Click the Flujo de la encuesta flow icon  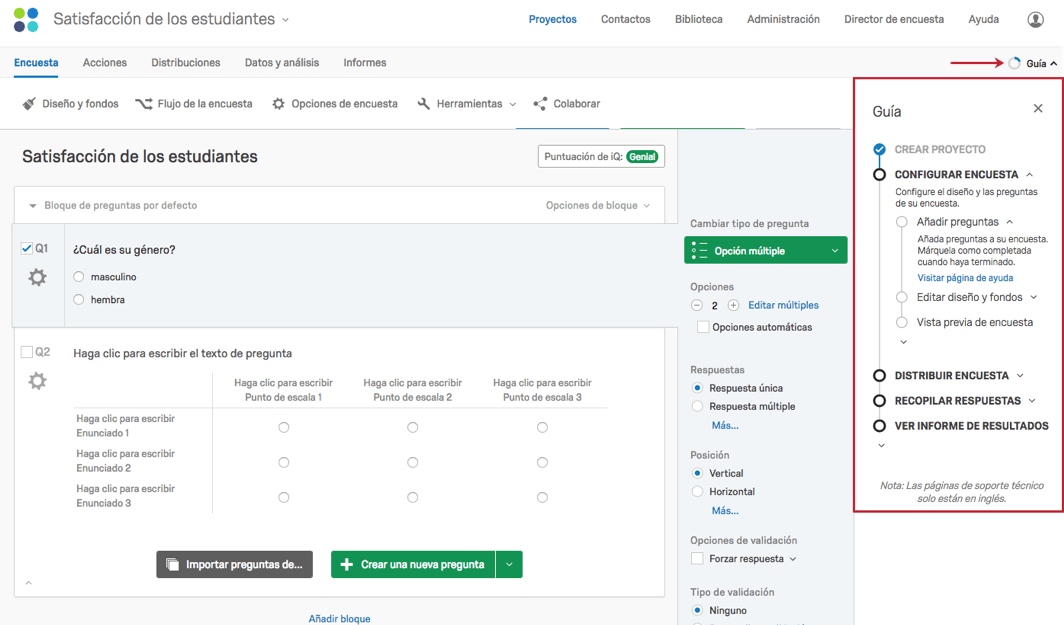pos(143,104)
